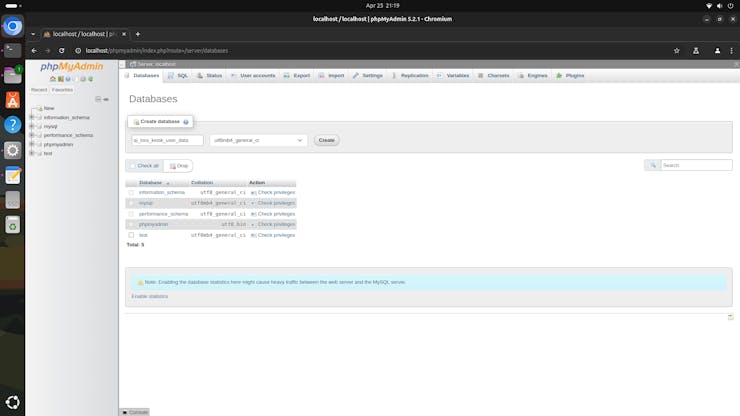This screenshot has height=416, width=740.
Task: Open the utf8mb4_general_ci collation dropdown
Action: pos(258,140)
